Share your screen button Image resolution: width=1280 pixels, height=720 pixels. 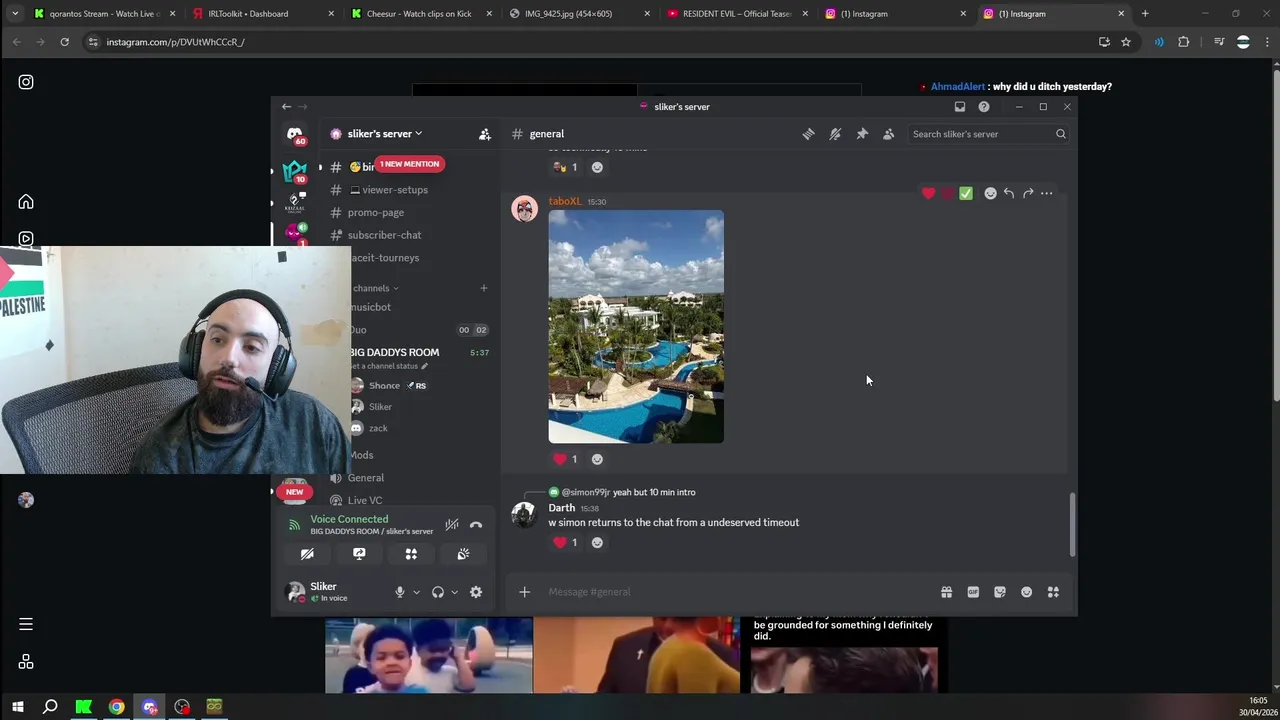[x=359, y=554]
